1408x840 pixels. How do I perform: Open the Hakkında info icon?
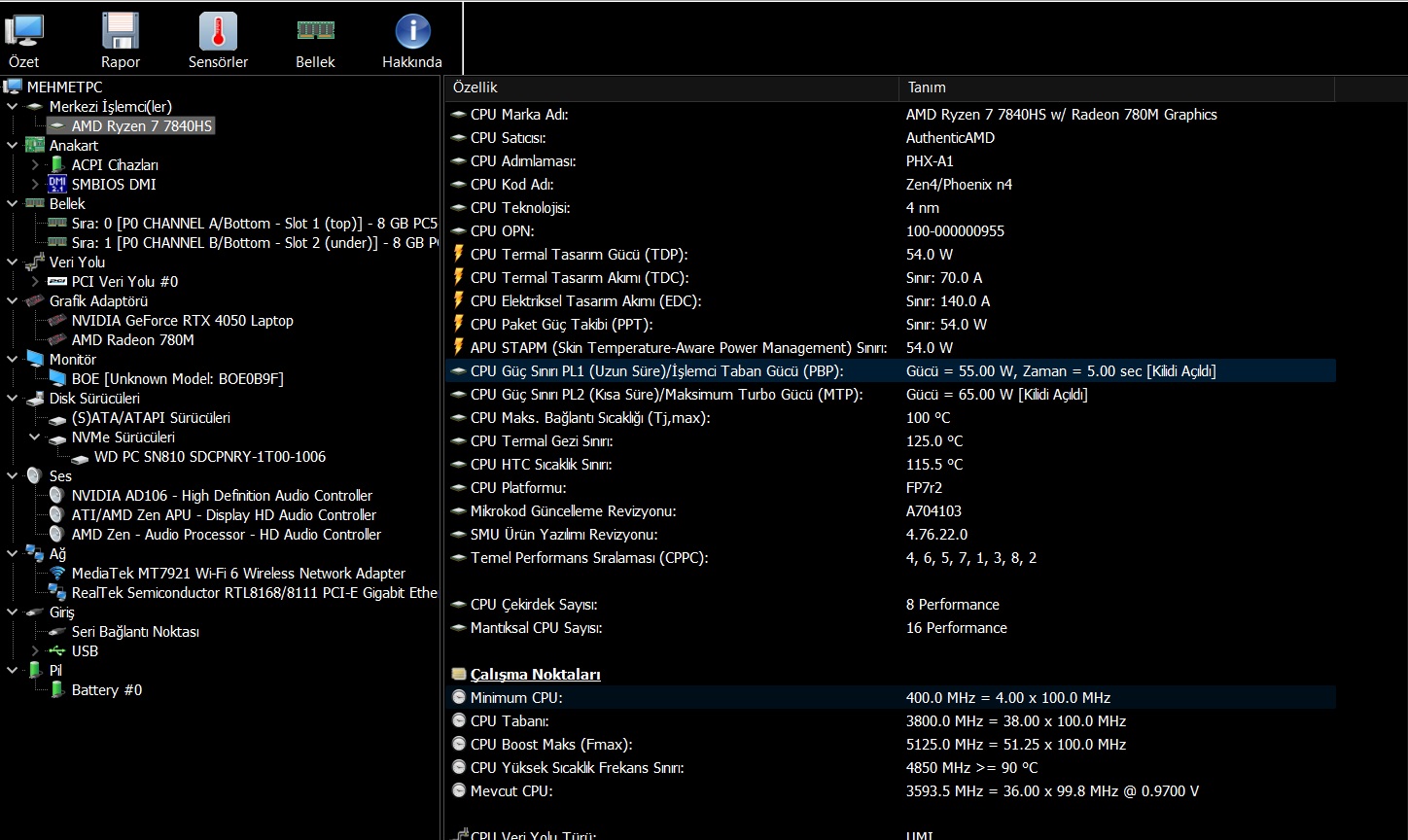click(412, 40)
